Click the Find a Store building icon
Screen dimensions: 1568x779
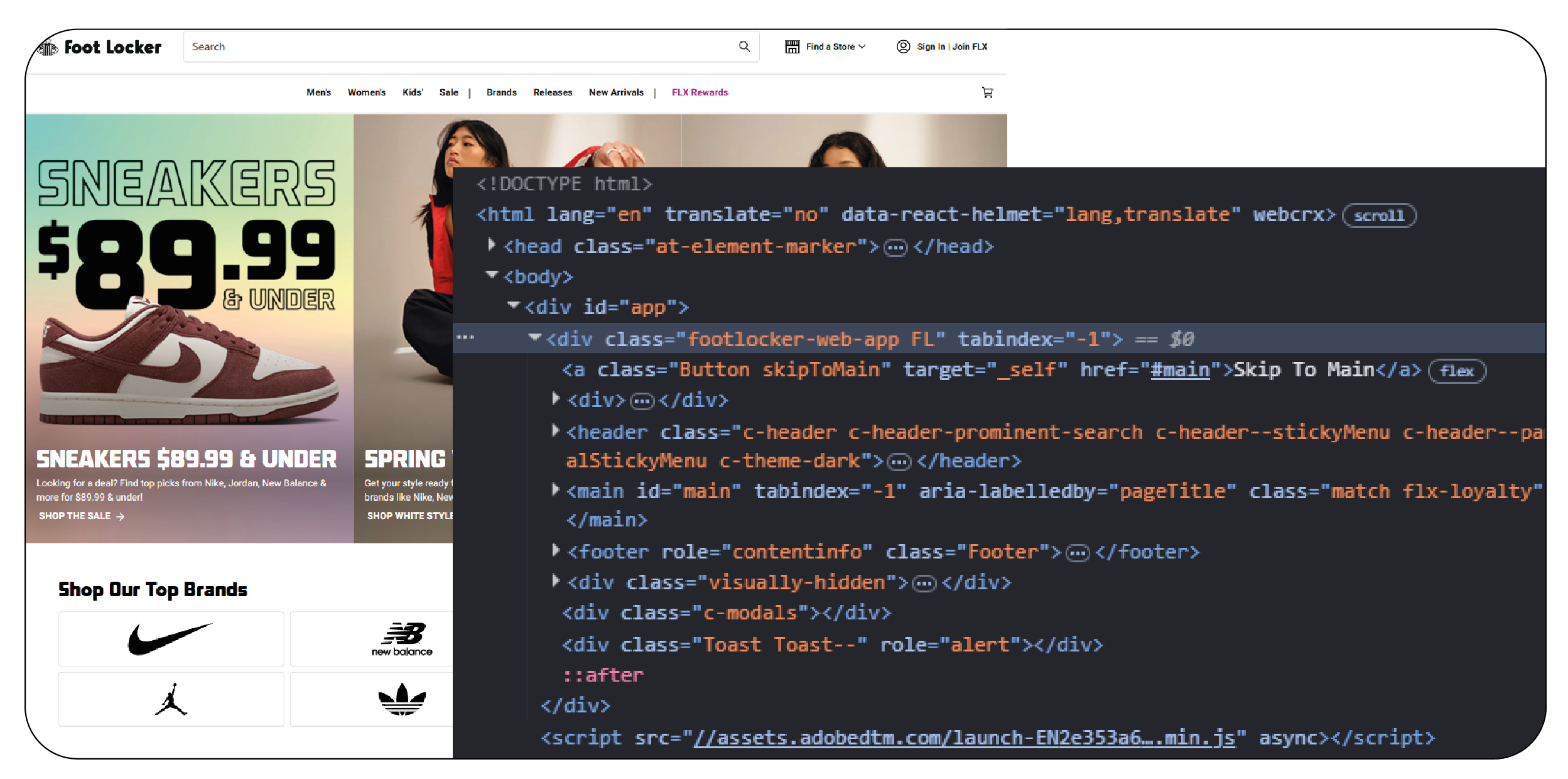pos(792,46)
